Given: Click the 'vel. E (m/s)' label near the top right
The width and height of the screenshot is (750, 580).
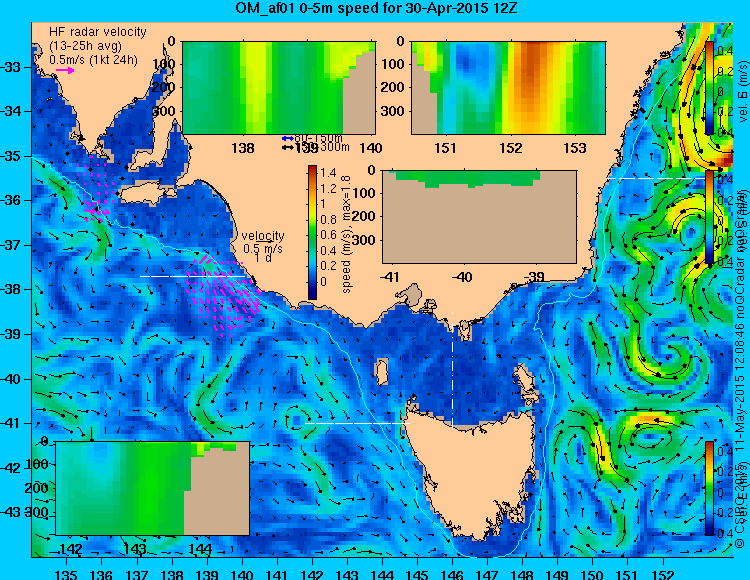Looking at the screenshot, I should (743, 91).
